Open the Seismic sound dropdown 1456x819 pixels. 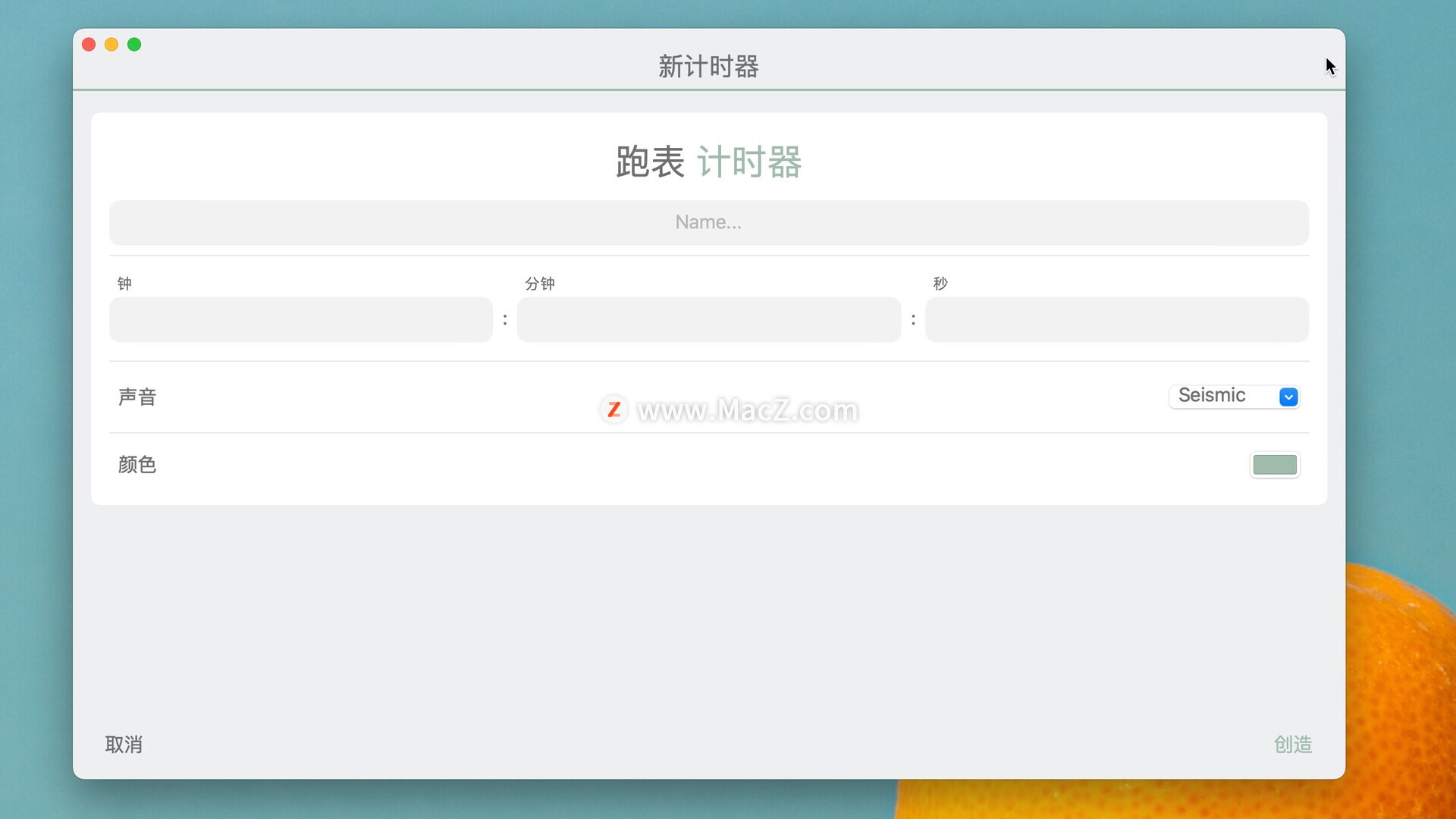1234,396
